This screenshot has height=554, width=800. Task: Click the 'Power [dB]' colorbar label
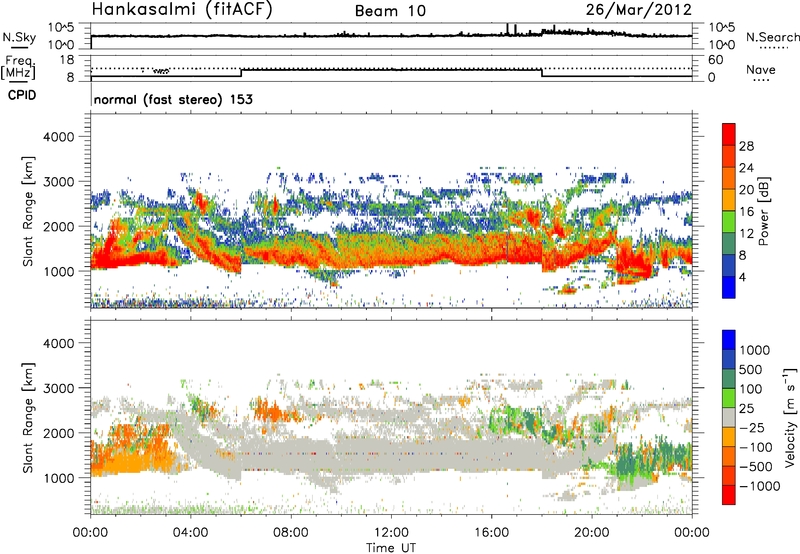point(763,211)
